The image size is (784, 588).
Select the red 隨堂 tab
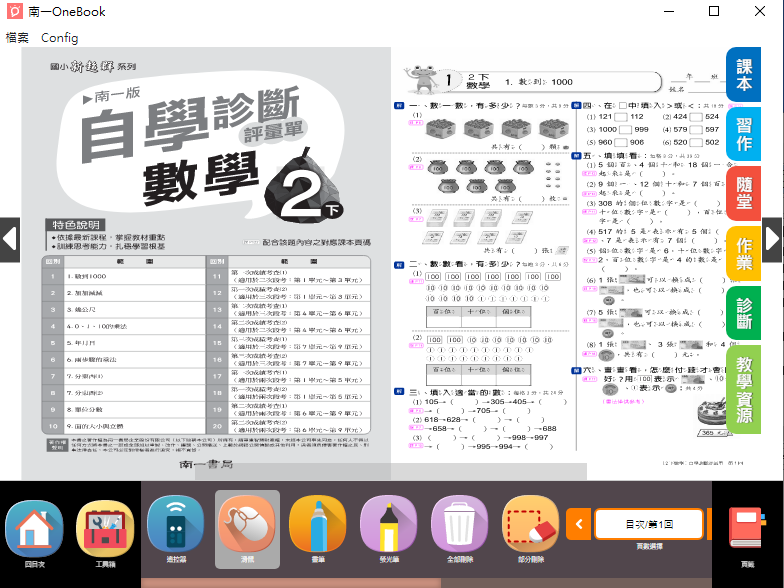[x=744, y=193]
